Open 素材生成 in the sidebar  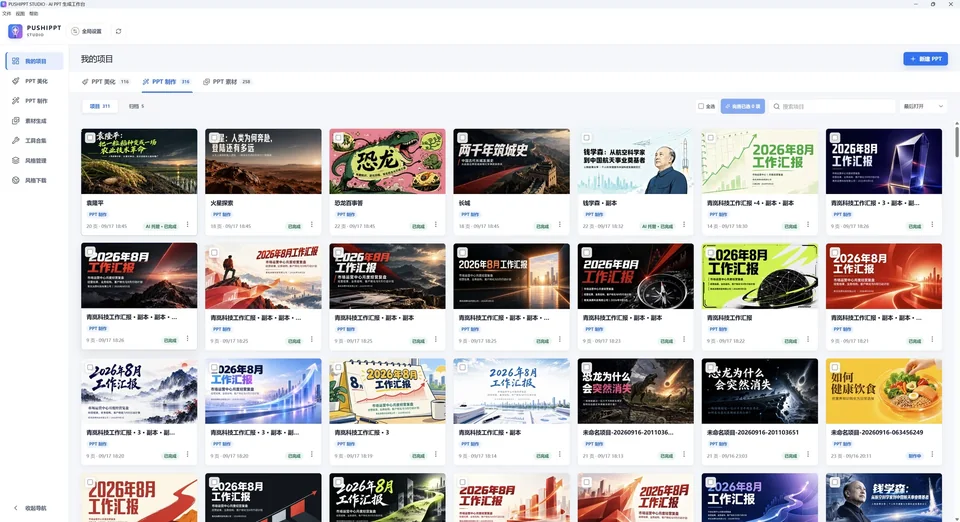point(34,121)
